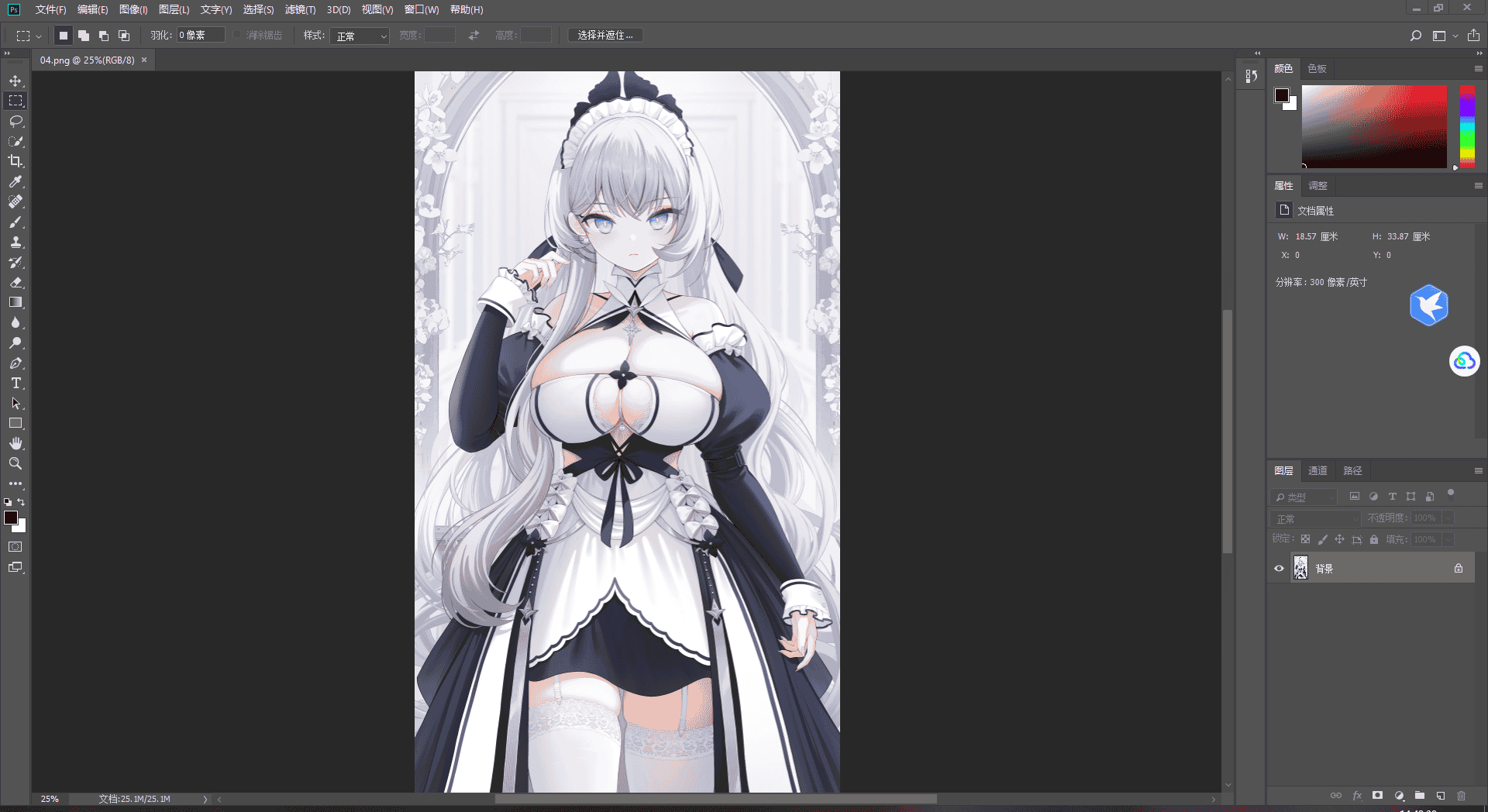Select the Eraser tool
The image size is (1488, 812).
tap(15, 282)
